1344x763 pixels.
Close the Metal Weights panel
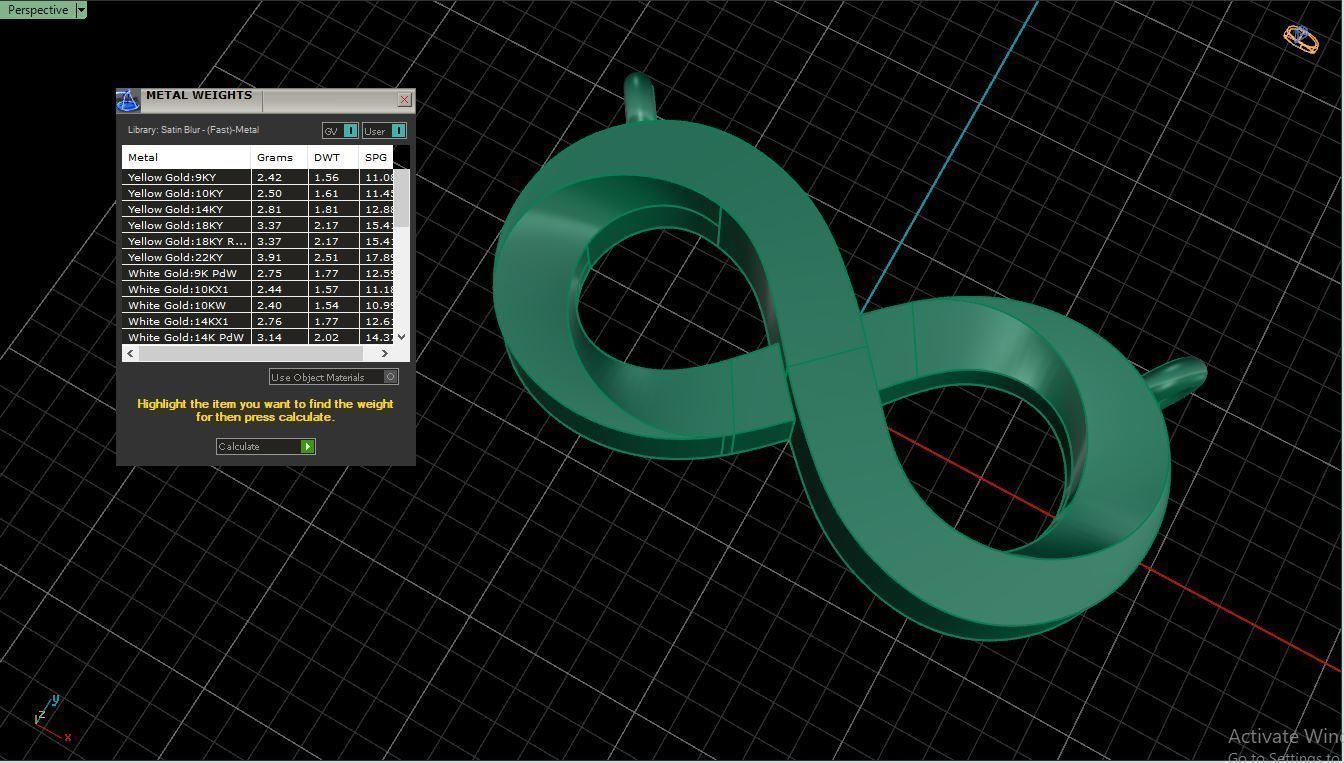(404, 99)
